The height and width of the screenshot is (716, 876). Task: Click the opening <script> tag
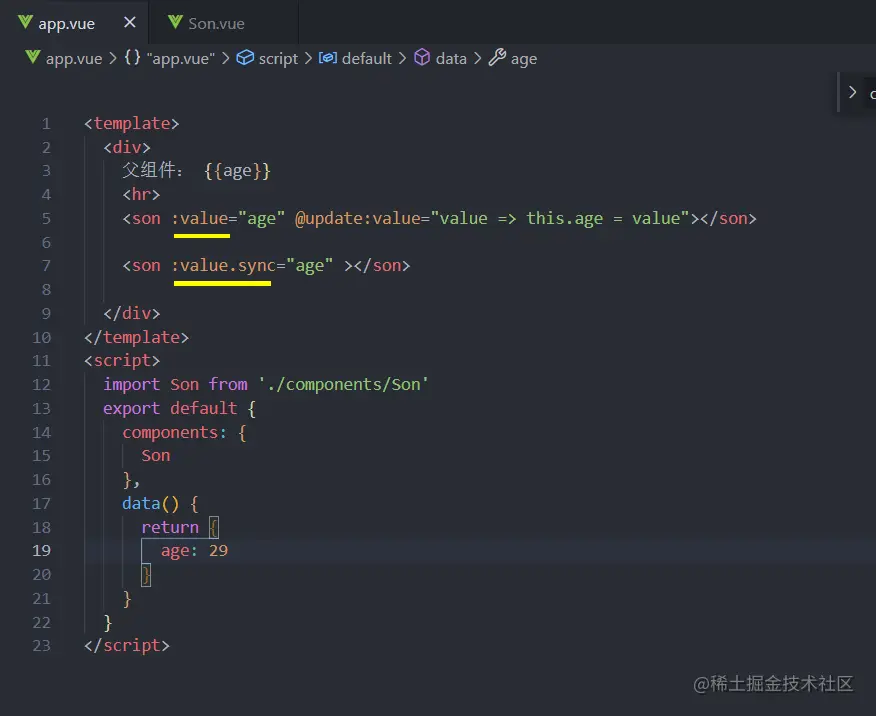tap(122, 361)
